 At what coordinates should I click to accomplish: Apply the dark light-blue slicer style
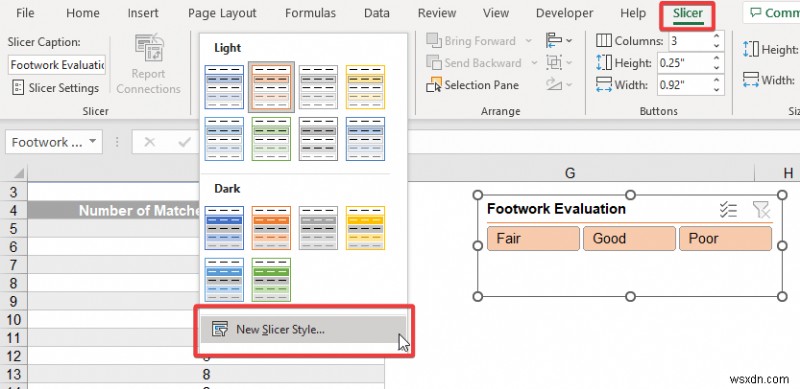[x=224, y=280]
